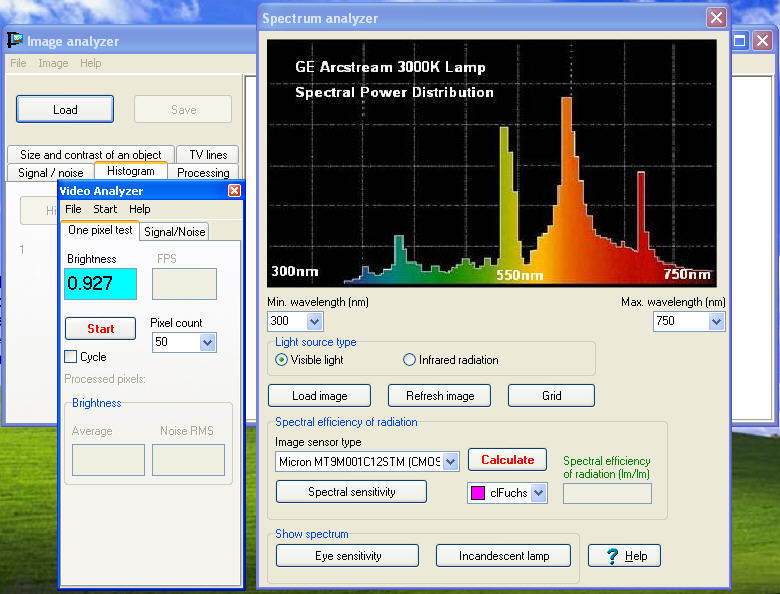Click the fuchsia color swatch
Viewport: 780px width, 594px height.
pyautogui.click(x=478, y=493)
